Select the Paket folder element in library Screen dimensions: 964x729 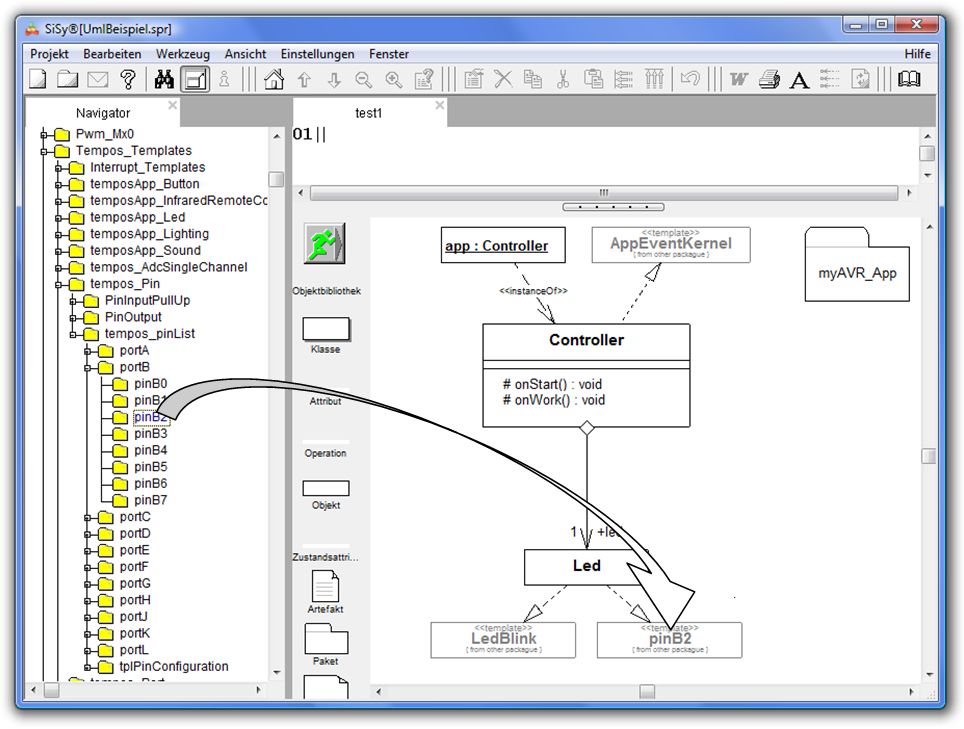click(x=326, y=638)
